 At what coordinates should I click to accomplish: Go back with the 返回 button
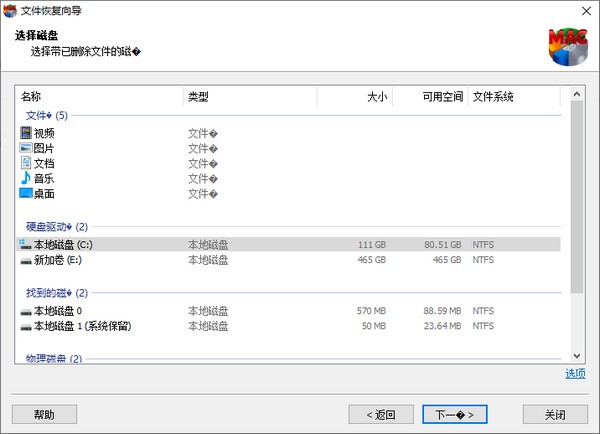coord(380,414)
